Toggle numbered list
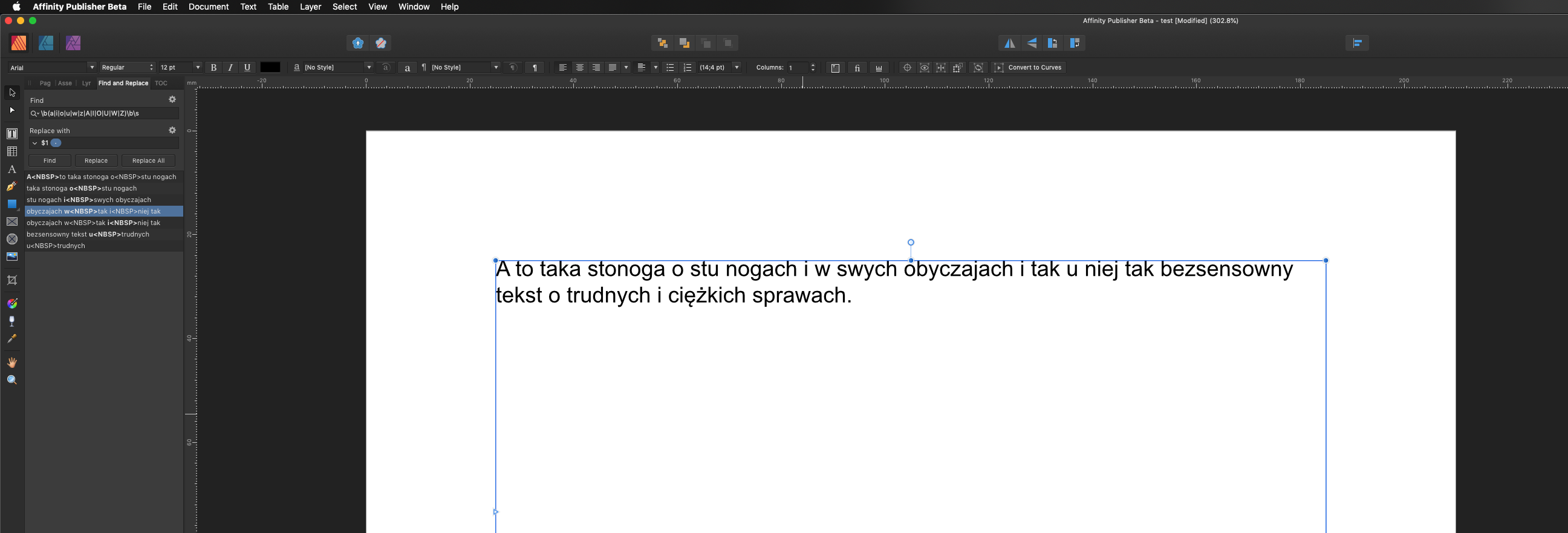The height and width of the screenshot is (533, 1568). 687,68
